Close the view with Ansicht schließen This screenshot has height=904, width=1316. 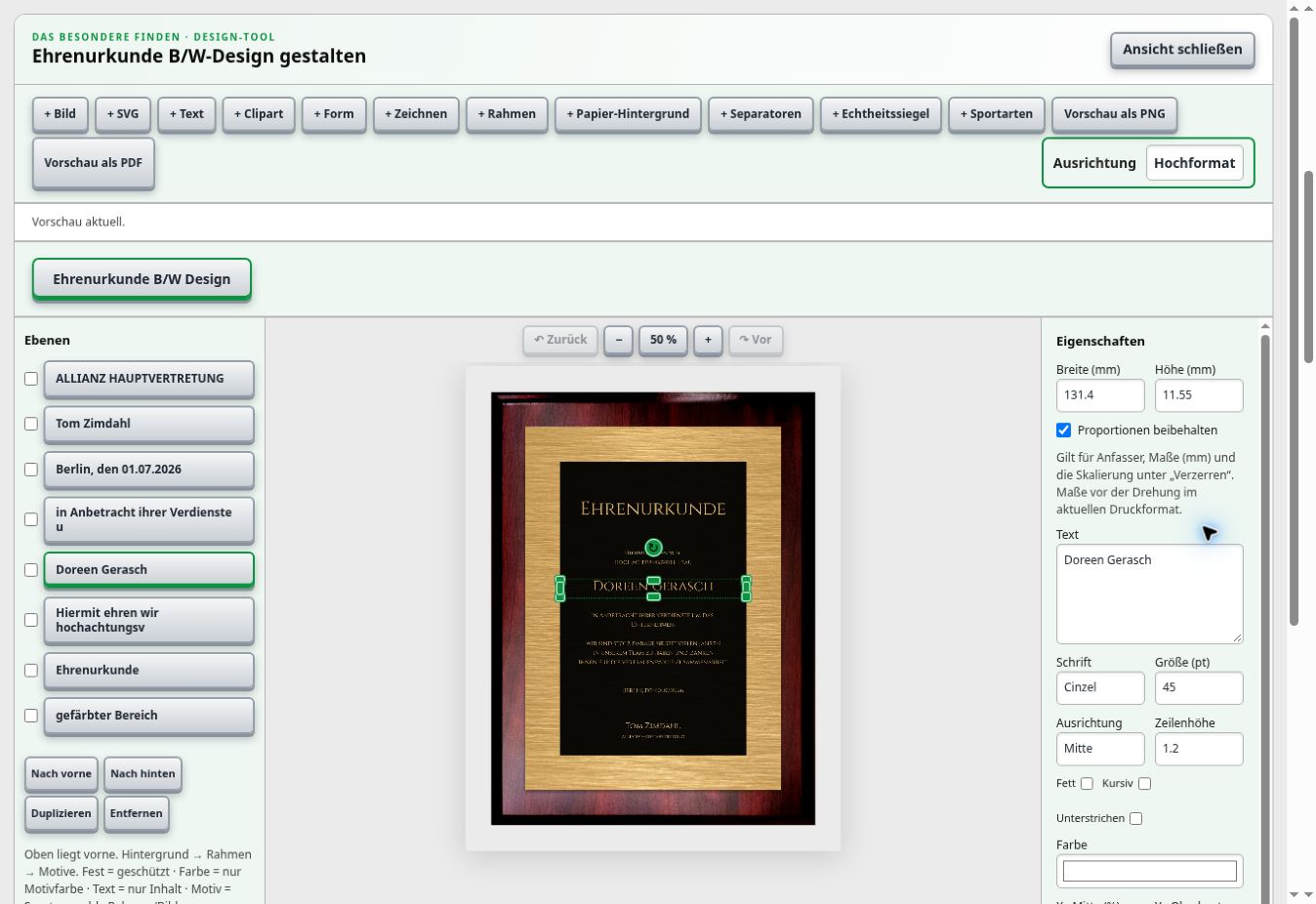coord(1182,50)
